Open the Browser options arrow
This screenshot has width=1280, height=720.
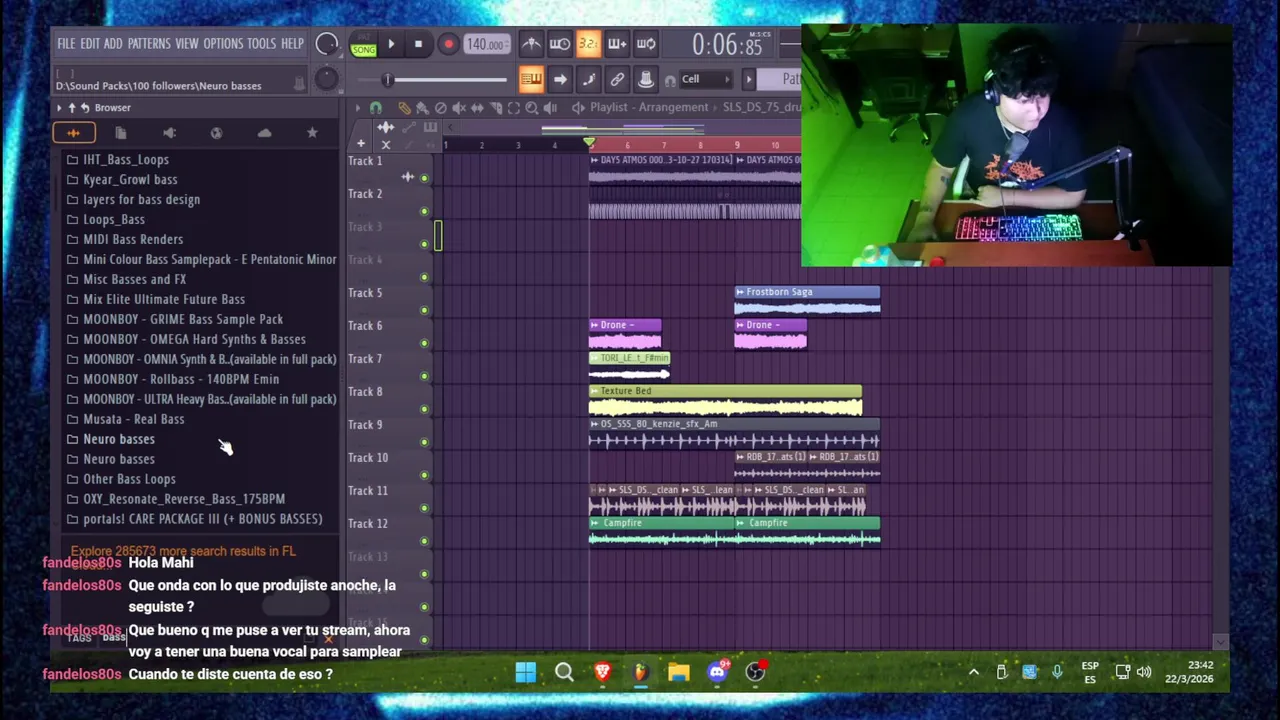(x=59, y=108)
